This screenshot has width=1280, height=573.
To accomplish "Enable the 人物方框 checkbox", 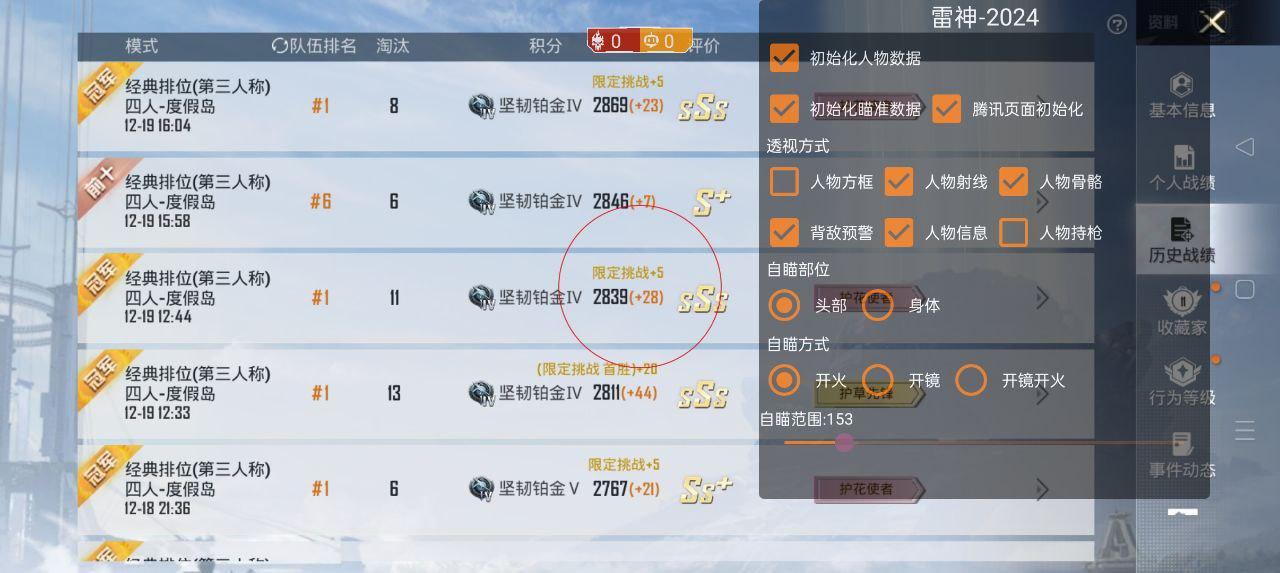I will (785, 182).
